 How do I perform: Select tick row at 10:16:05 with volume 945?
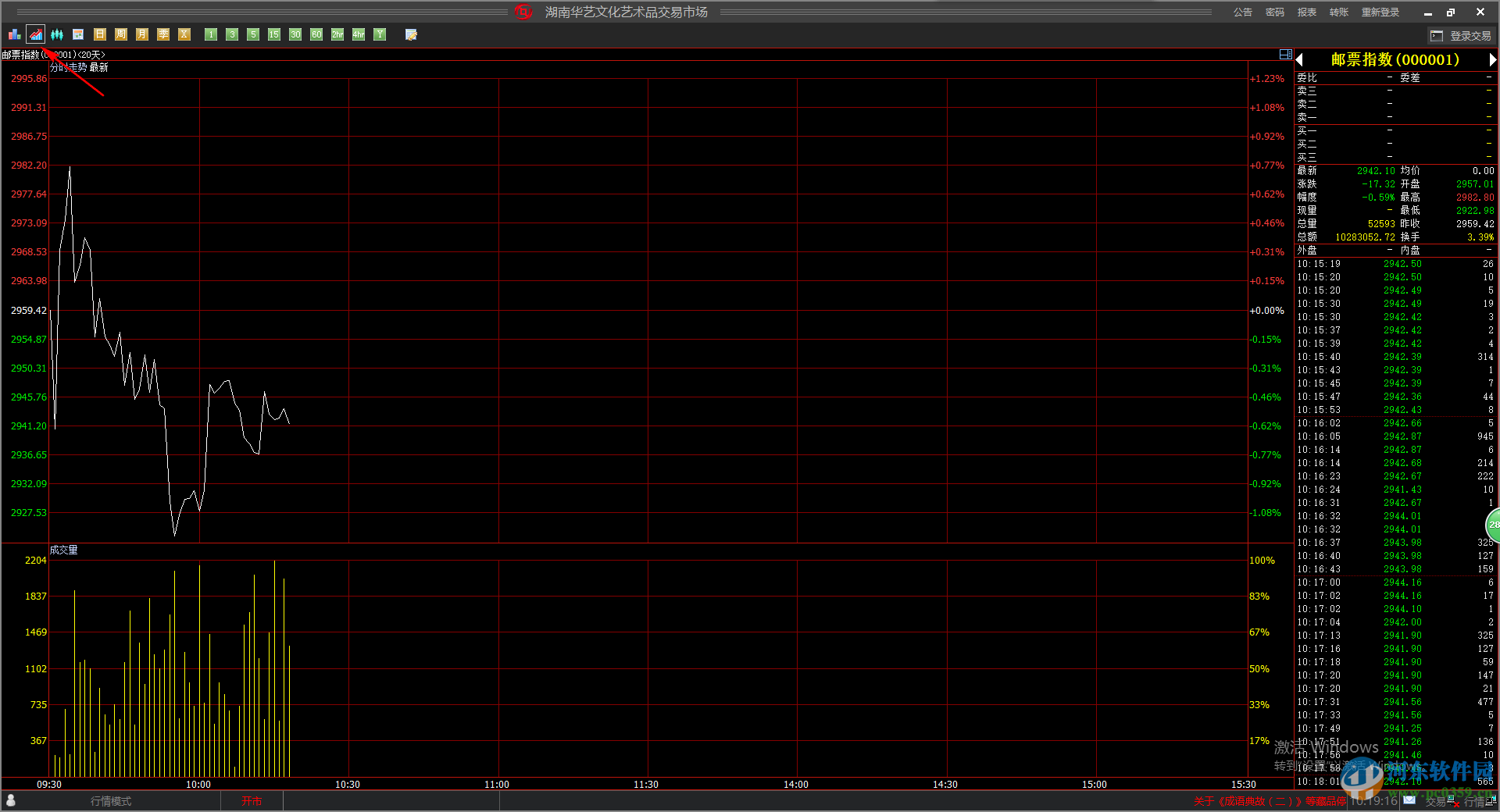point(1395,436)
